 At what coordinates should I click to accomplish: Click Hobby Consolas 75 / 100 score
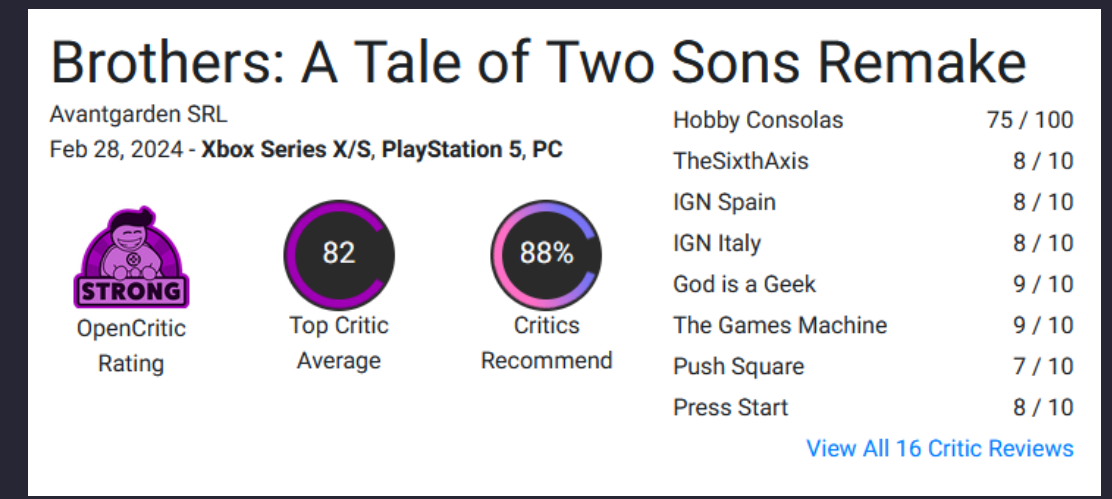pyautogui.click(x=1029, y=120)
